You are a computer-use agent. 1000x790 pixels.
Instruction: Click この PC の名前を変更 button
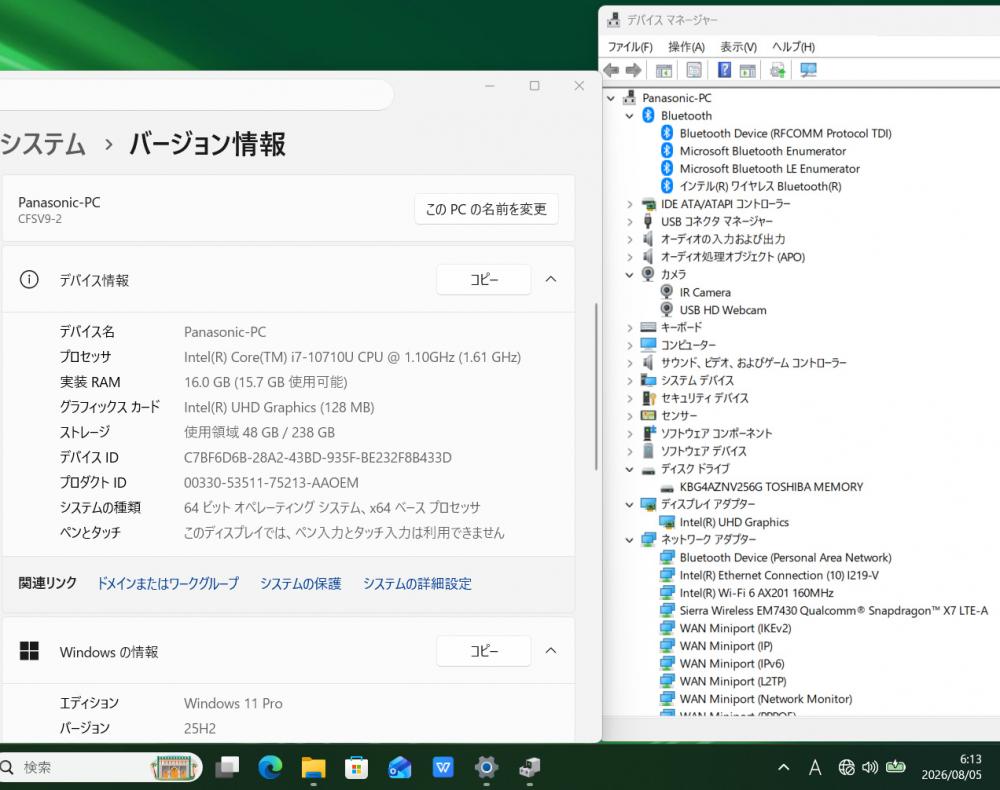[487, 209]
